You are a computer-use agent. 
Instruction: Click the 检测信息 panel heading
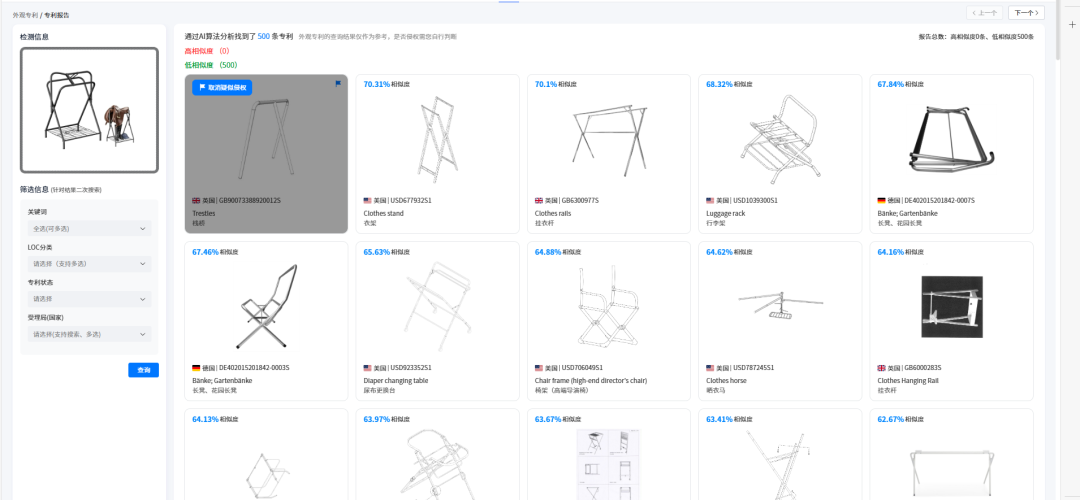click(x=34, y=37)
